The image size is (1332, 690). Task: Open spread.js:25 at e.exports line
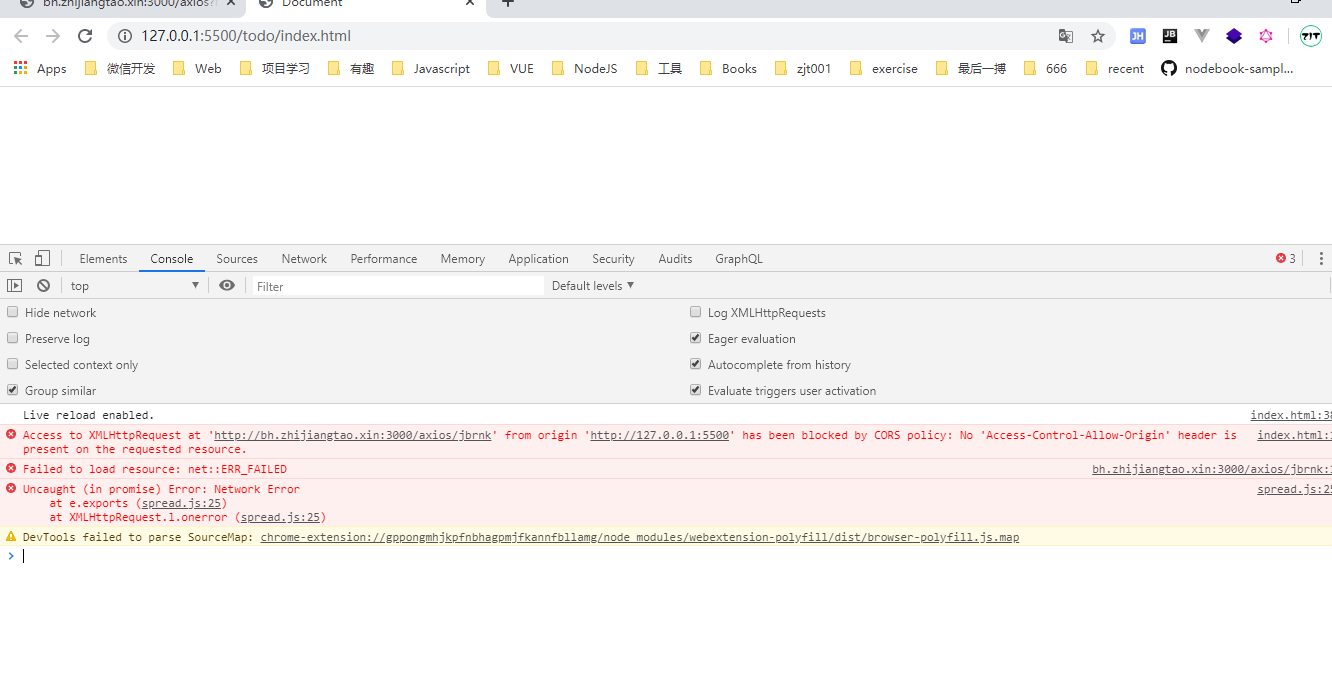coord(181,503)
